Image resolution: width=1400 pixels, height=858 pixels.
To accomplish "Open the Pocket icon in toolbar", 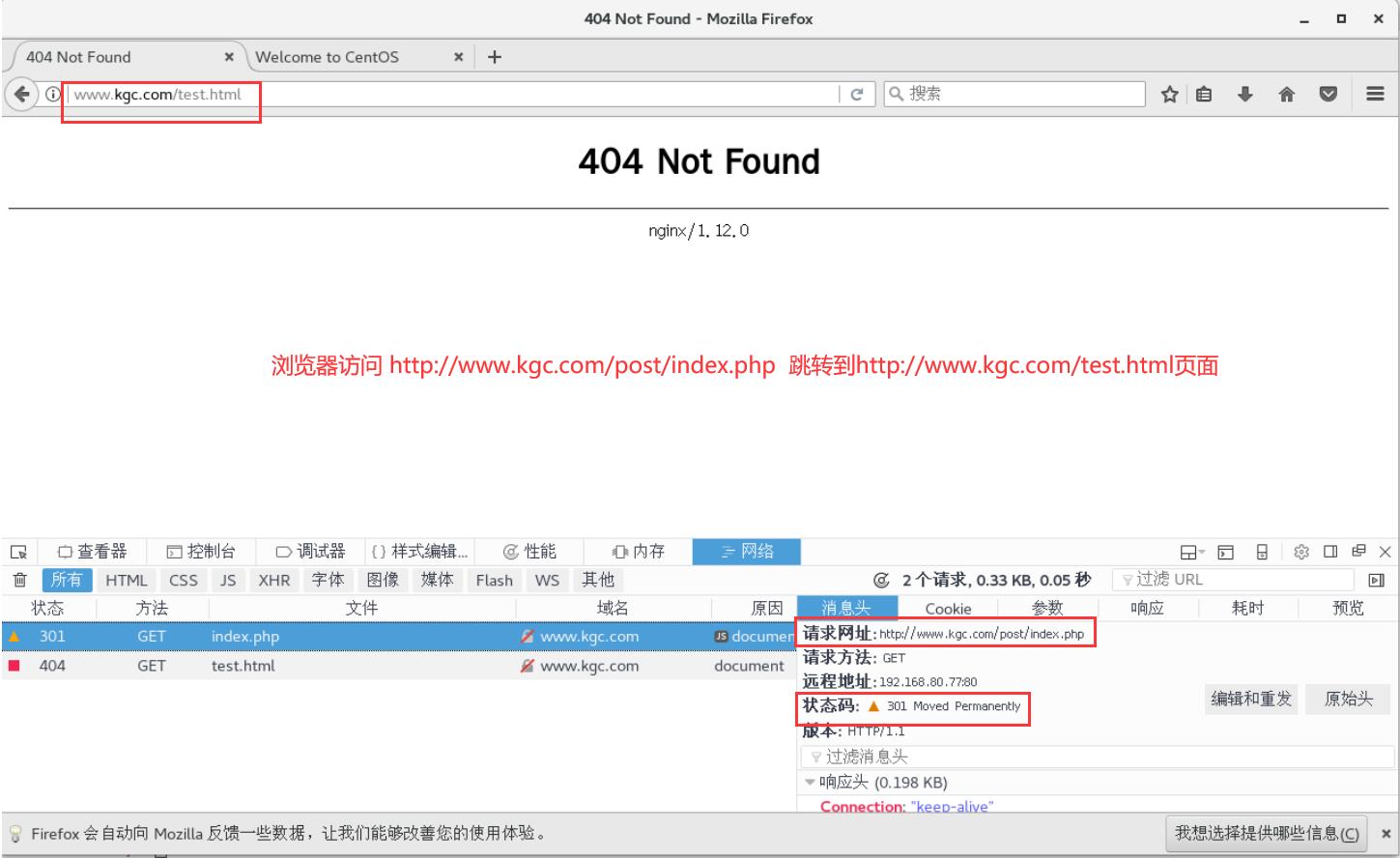I will tap(1329, 94).
